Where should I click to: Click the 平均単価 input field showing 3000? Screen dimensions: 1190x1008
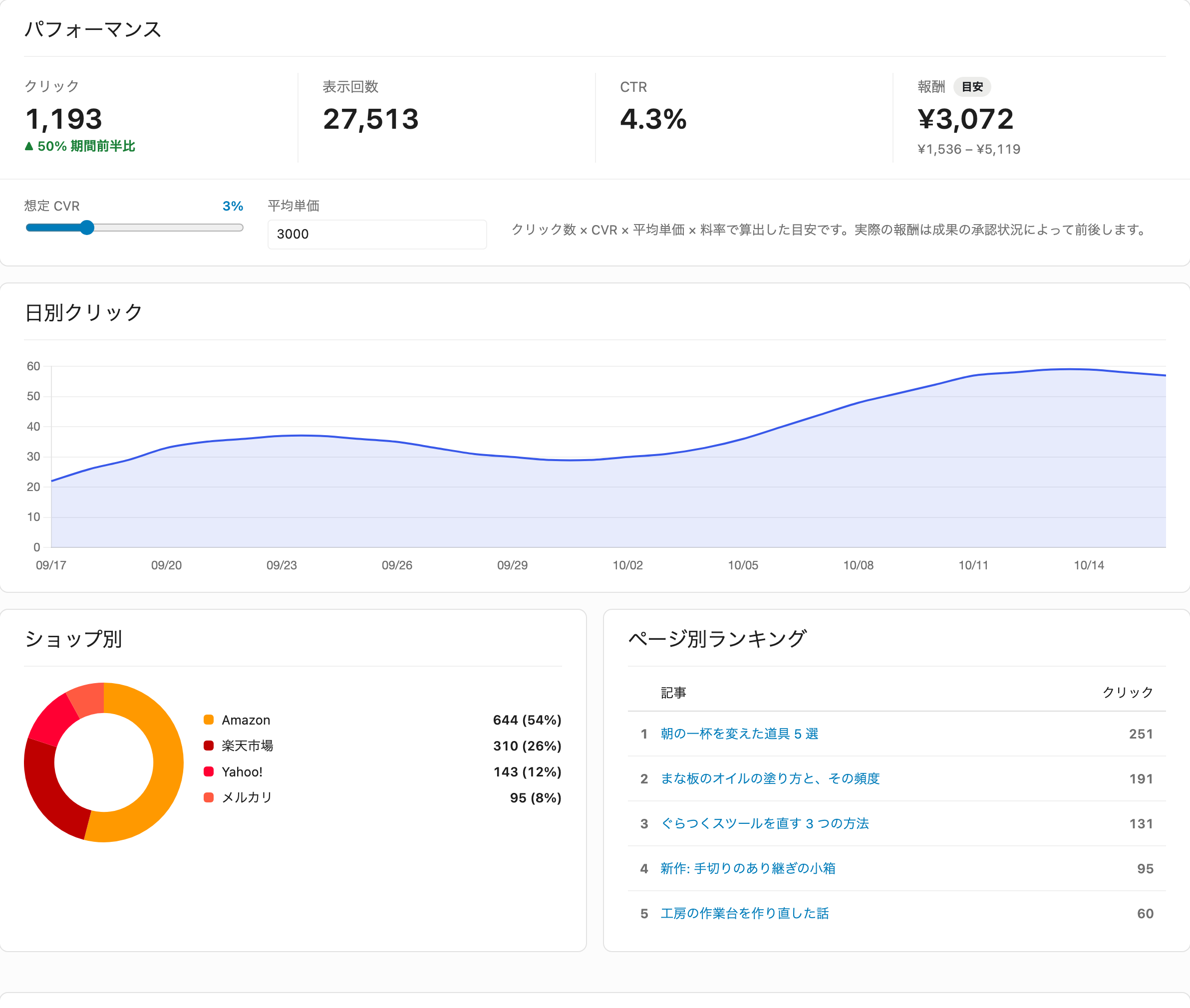pyautogui.click(x=377, y=234)
